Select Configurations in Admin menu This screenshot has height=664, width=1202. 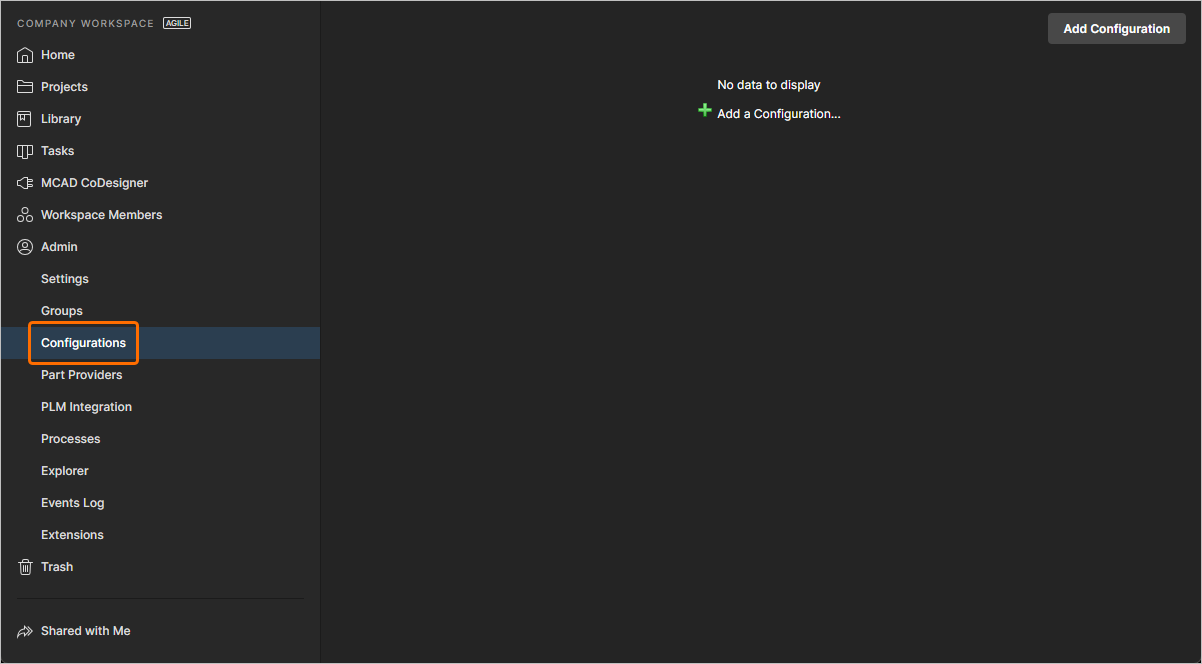pyautogui.click(x=83, y=343)
